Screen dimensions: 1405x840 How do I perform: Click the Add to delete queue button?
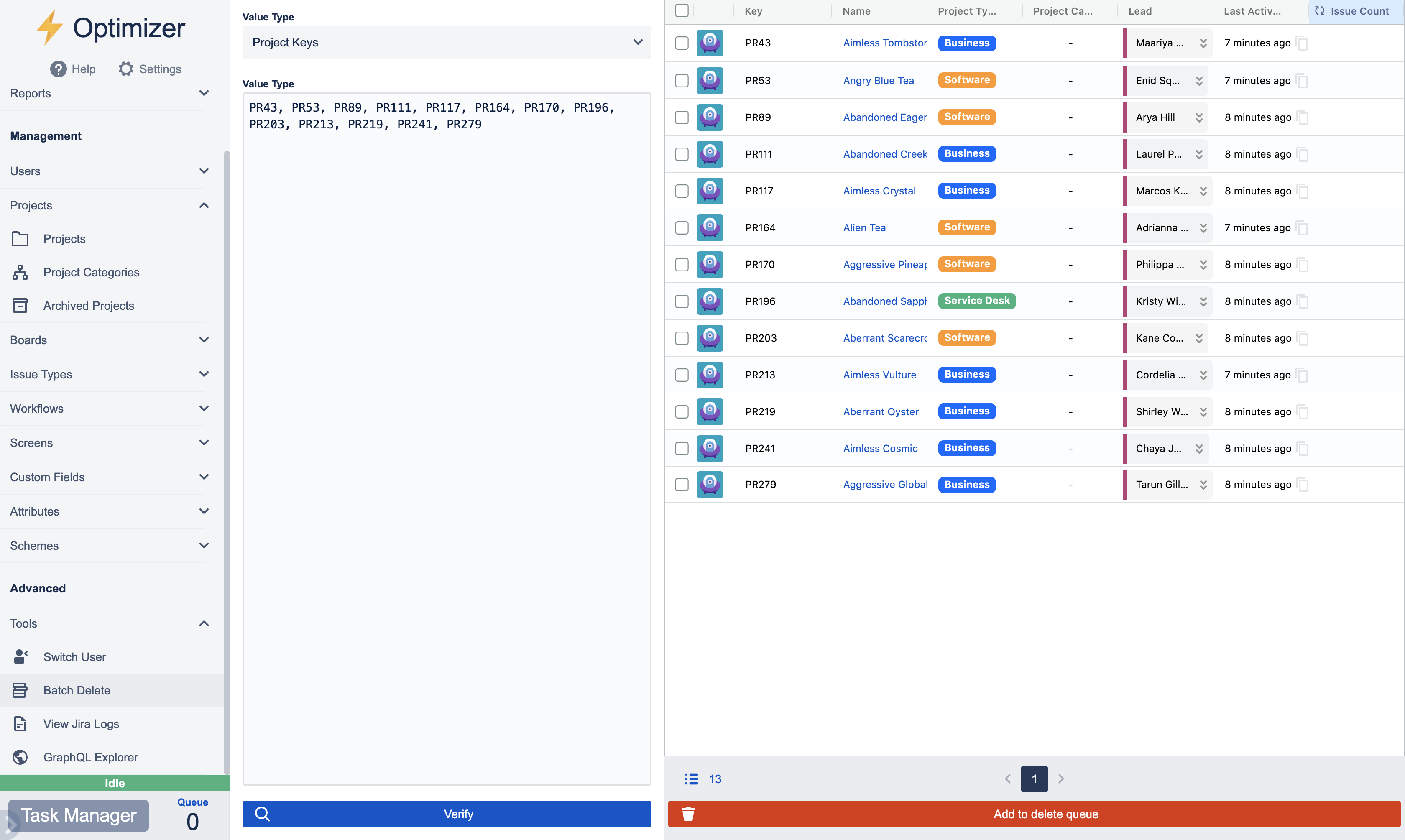click(1034, 814)
